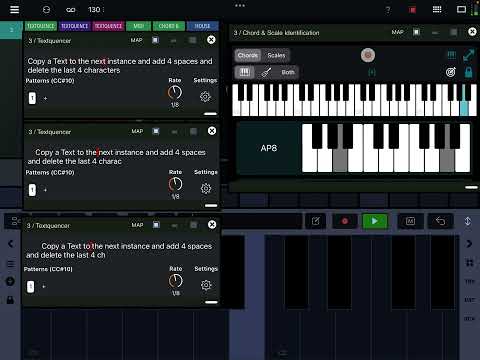Select the purple TEXTQUENCE tab
480x360 pixels.
pos(75,26)
